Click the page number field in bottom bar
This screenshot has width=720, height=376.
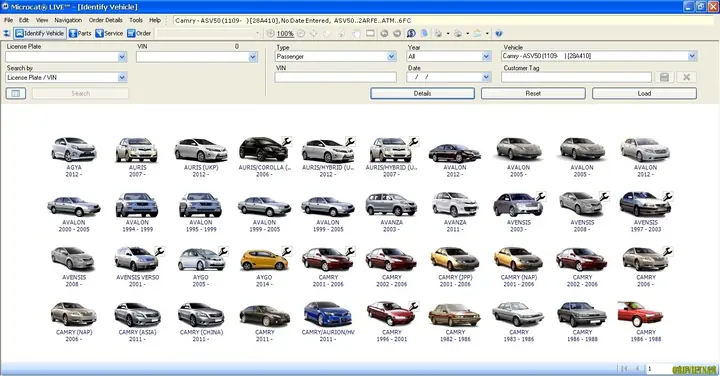659,368
